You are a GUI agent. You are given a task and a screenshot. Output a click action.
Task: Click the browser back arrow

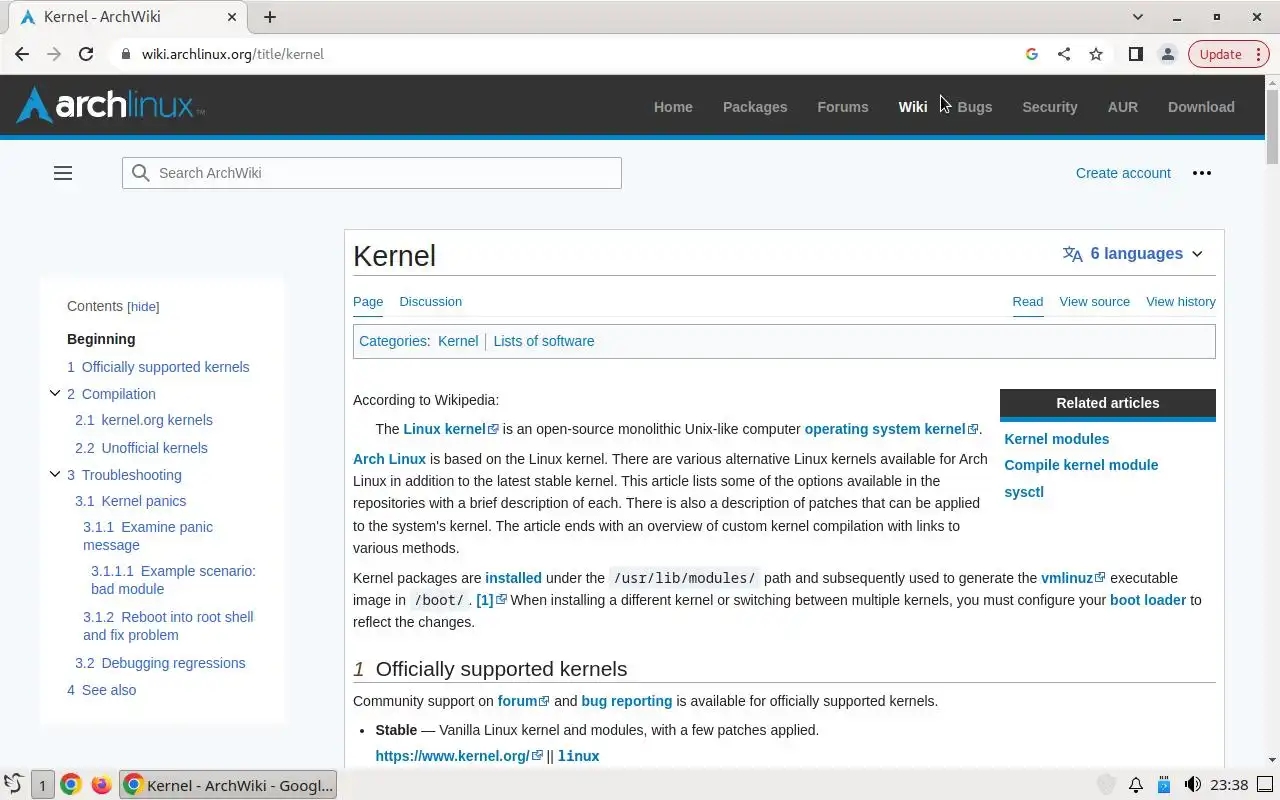pos(22,54)
